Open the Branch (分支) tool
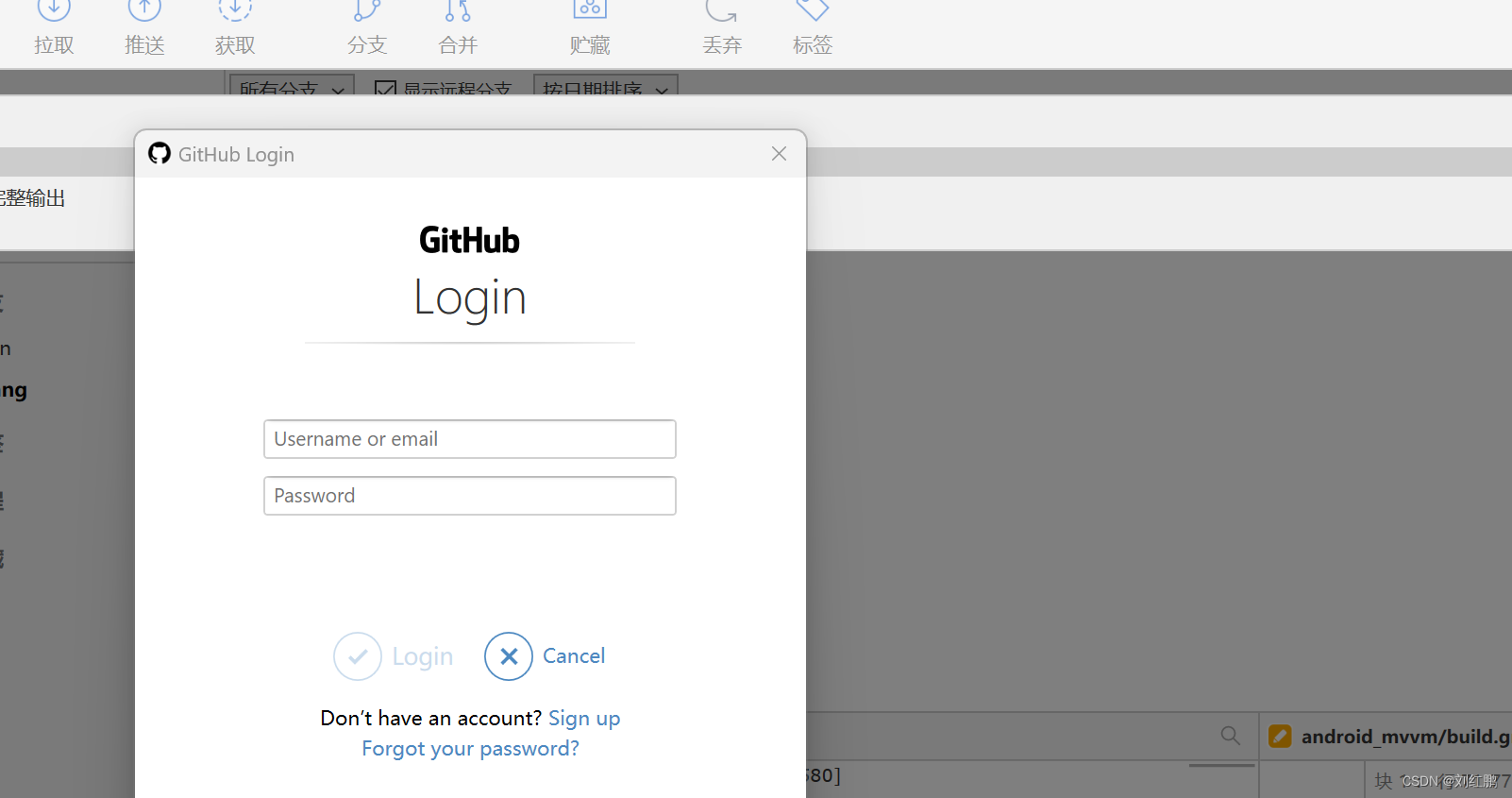Image resolution: width=1512 pixels, height=798 pixels. pos(367,9)
